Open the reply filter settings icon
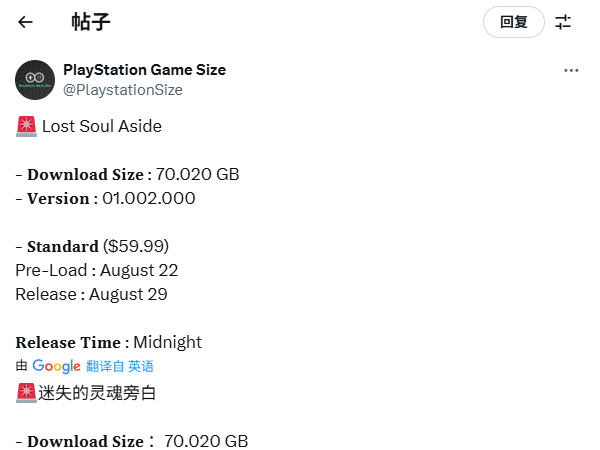 click(x=563, y=22)
